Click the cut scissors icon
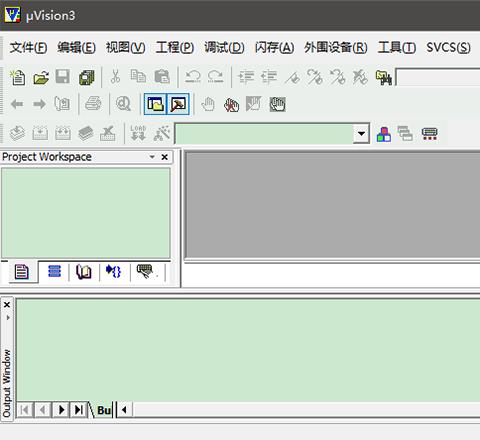 (115, 77)
